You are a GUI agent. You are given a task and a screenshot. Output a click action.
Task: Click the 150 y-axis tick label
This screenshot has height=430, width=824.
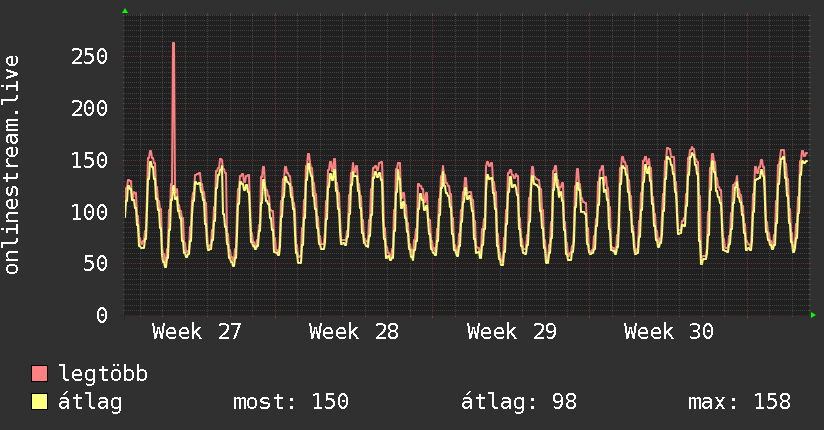[x=89, y=160]
